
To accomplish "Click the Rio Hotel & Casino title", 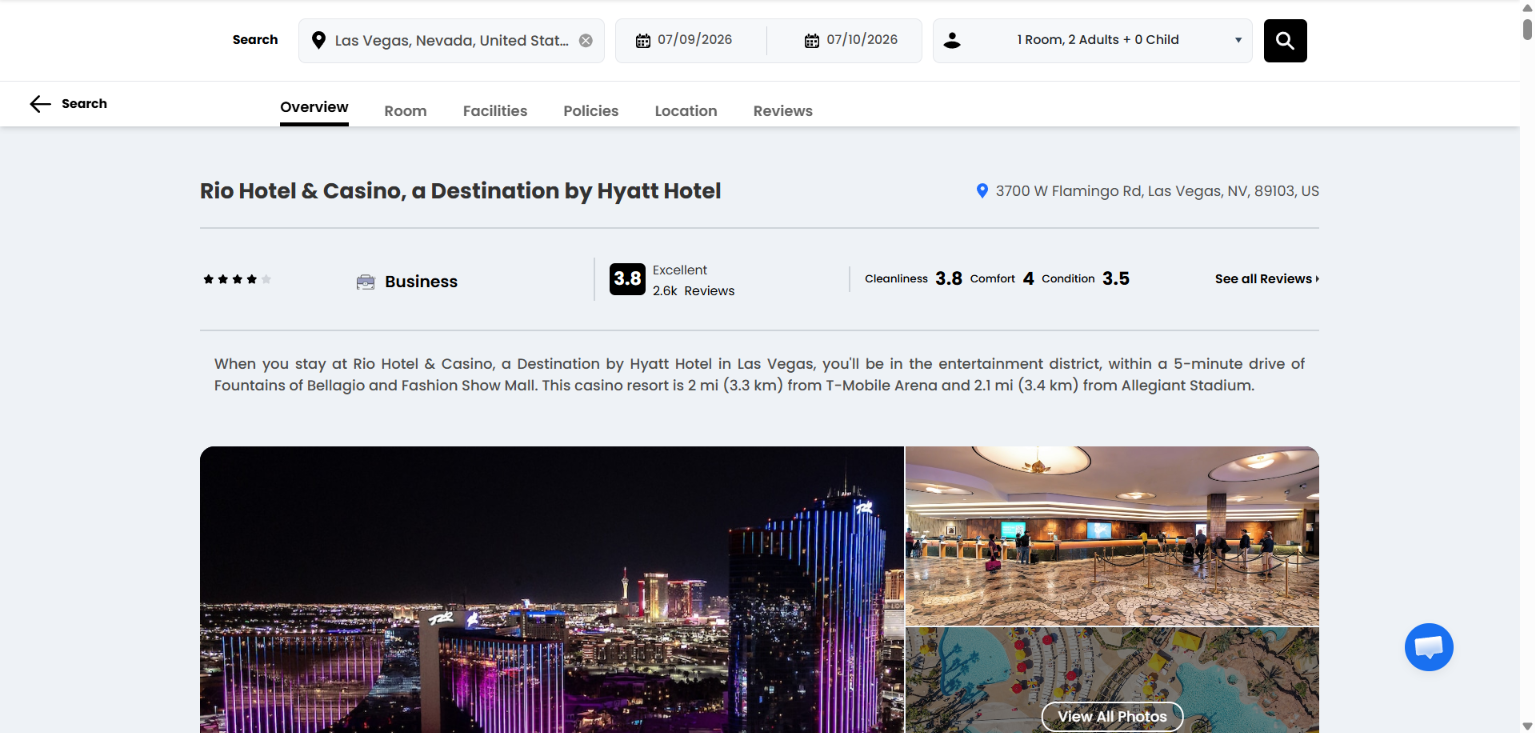I will tap(460, 191).
